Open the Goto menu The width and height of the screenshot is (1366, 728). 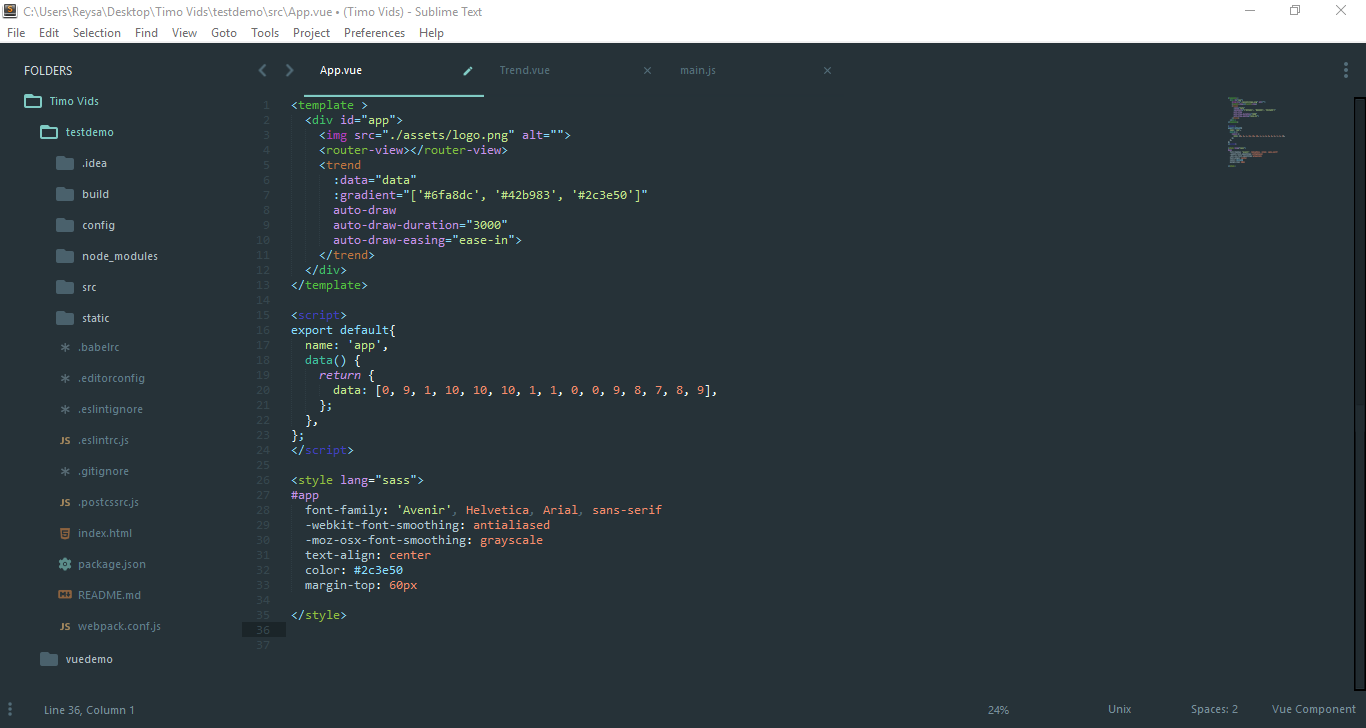pyautogui.click(x=223, y=32)
